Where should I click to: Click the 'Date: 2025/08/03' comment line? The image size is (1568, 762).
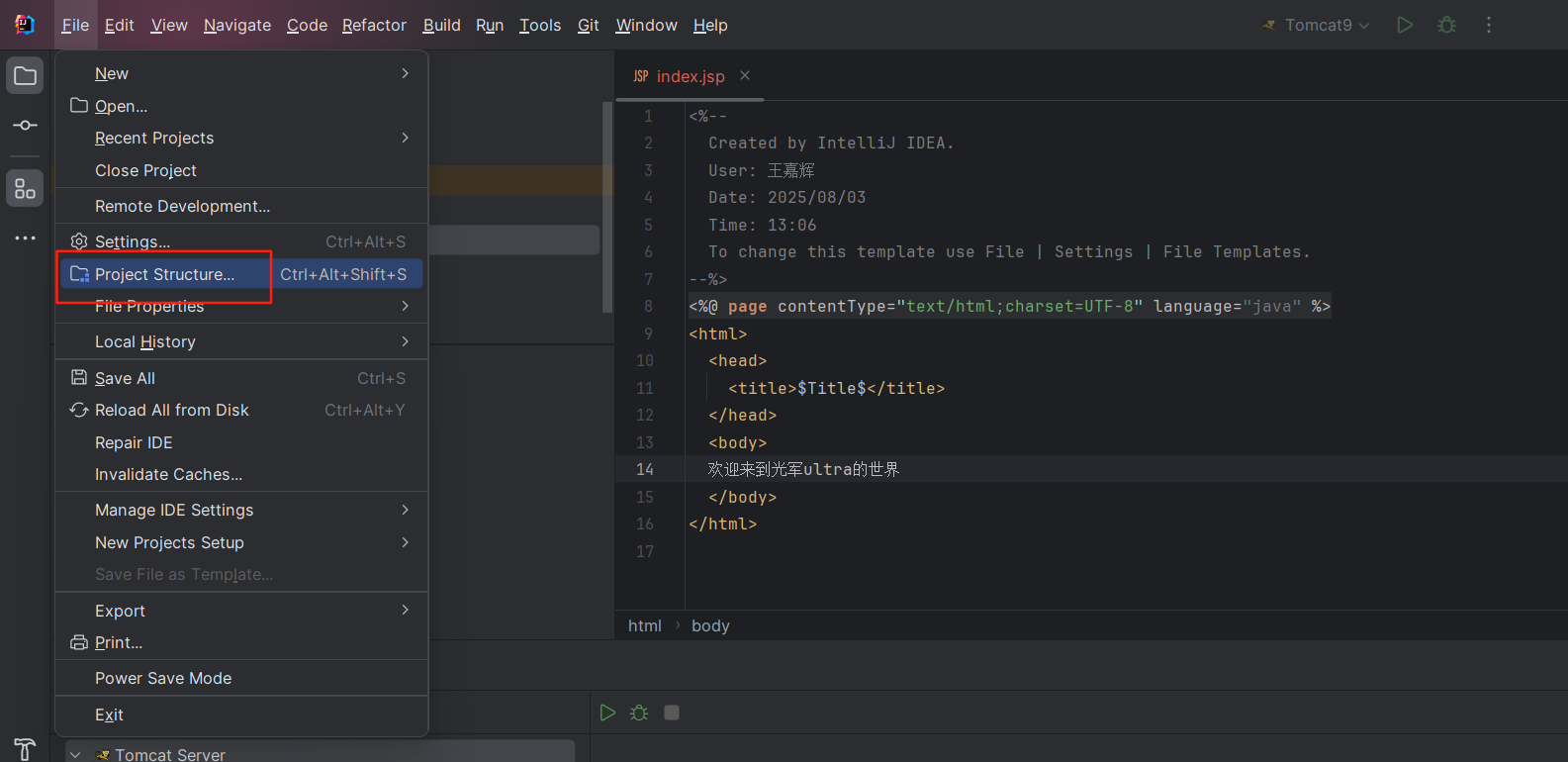click(787, 197)
